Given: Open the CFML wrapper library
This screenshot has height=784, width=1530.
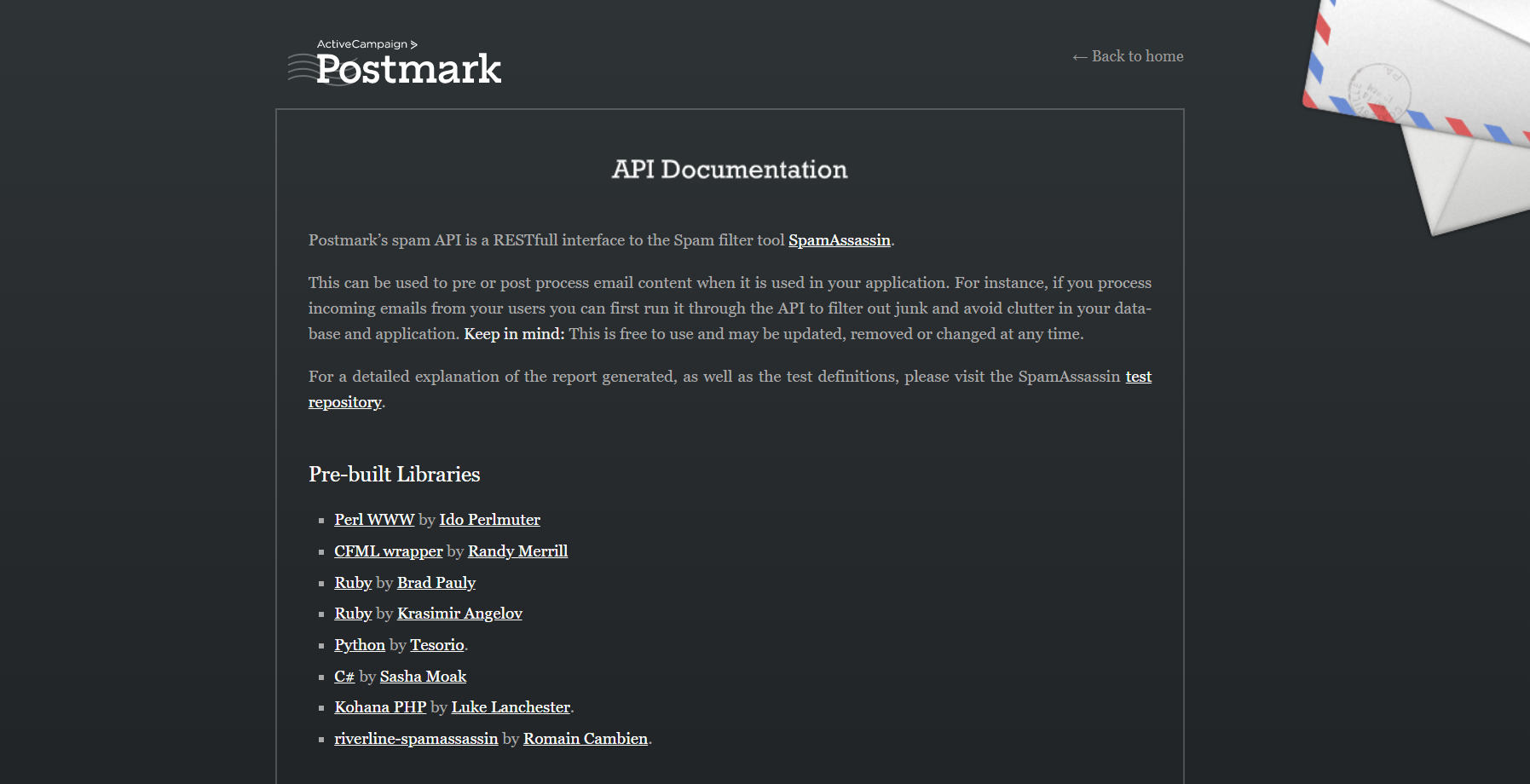Looking at the screenshot, I should click(388, 551).
